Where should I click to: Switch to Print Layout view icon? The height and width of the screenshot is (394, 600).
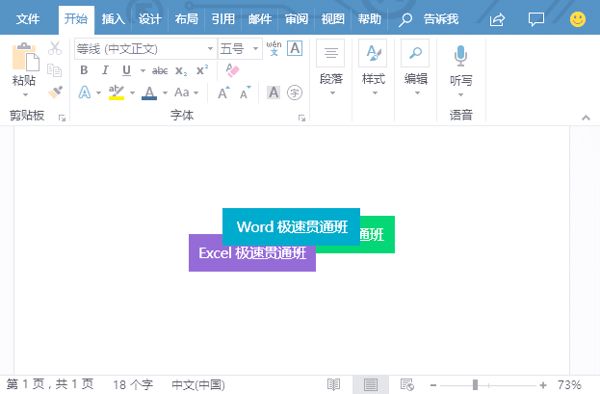(x=370, y=384)
